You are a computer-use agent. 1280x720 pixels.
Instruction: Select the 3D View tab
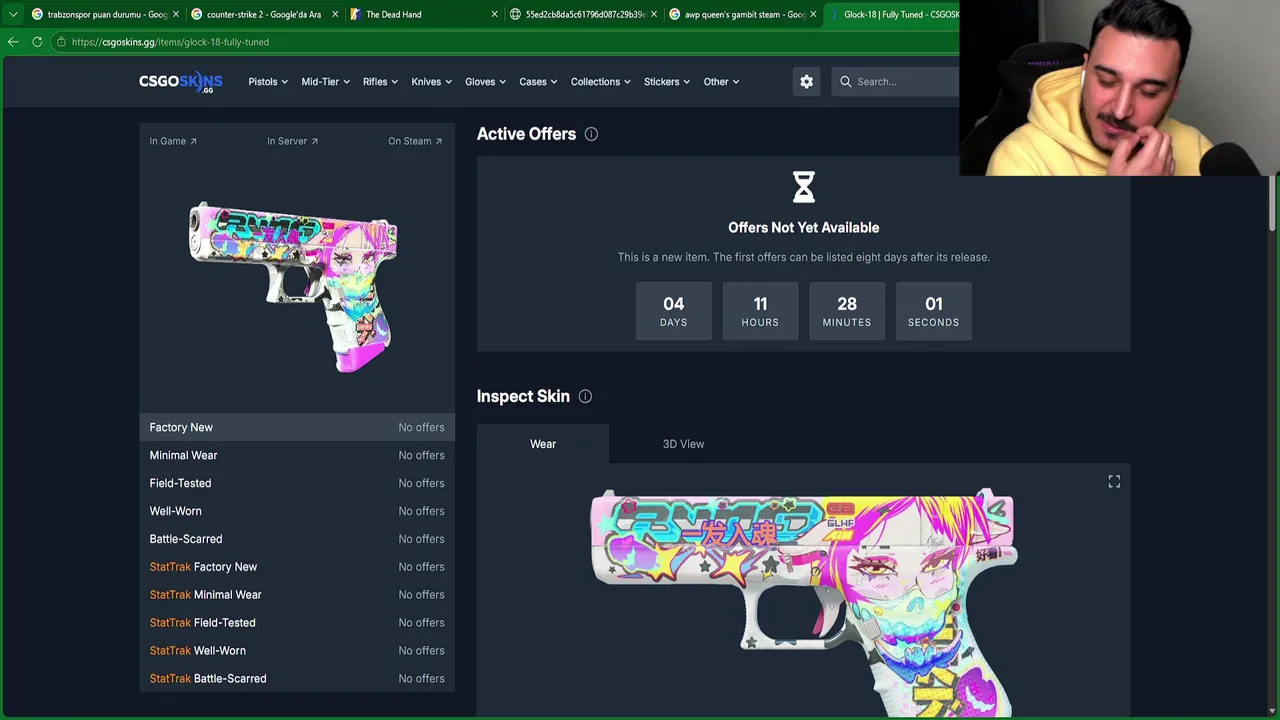[x=683, y=444]
